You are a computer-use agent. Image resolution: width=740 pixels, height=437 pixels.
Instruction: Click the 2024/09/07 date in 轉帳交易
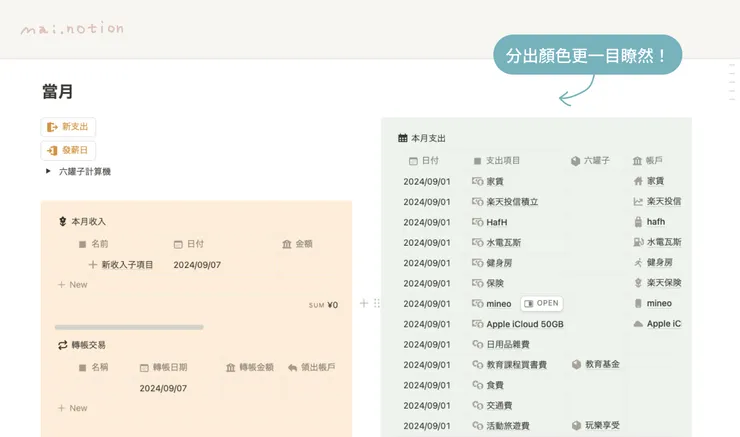163,388
